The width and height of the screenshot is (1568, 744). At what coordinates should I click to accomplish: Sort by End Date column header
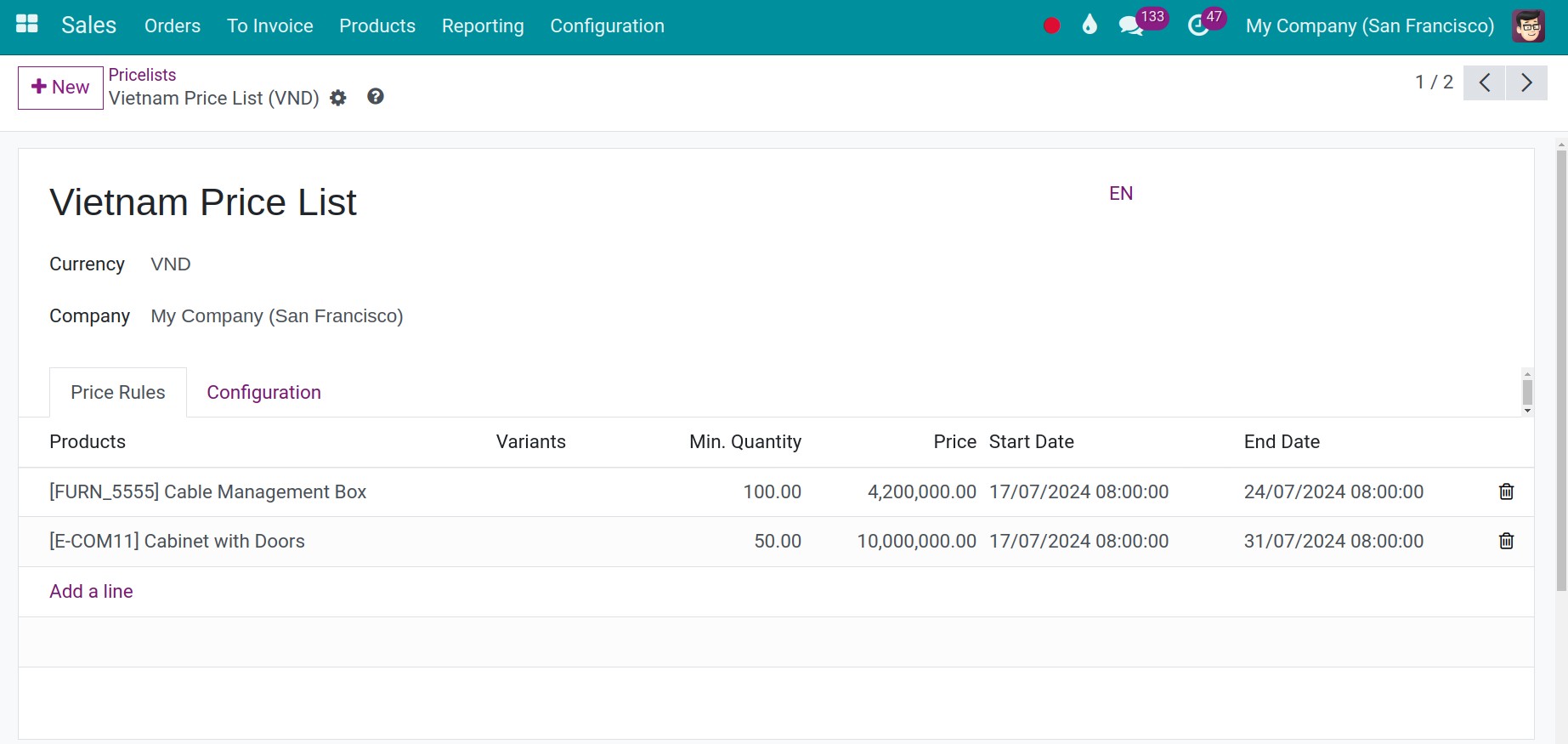click(x=1282, y=441)
